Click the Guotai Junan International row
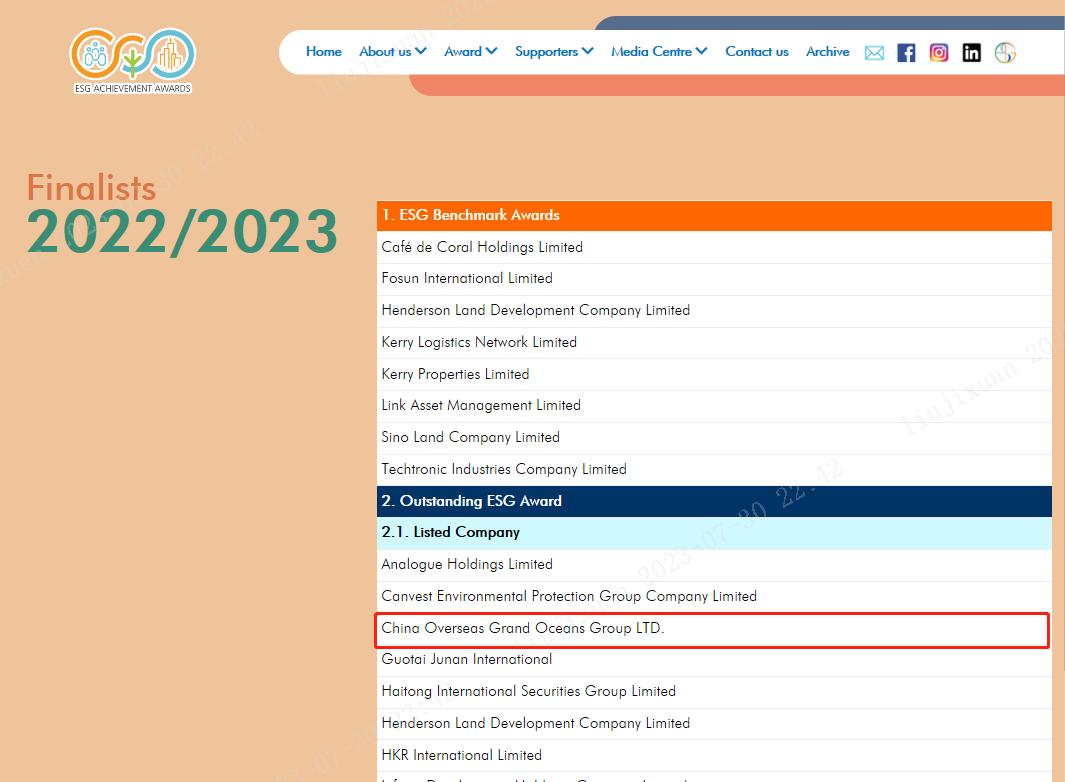This screenshot has height=782, width=1065. (x=714, y=660)
